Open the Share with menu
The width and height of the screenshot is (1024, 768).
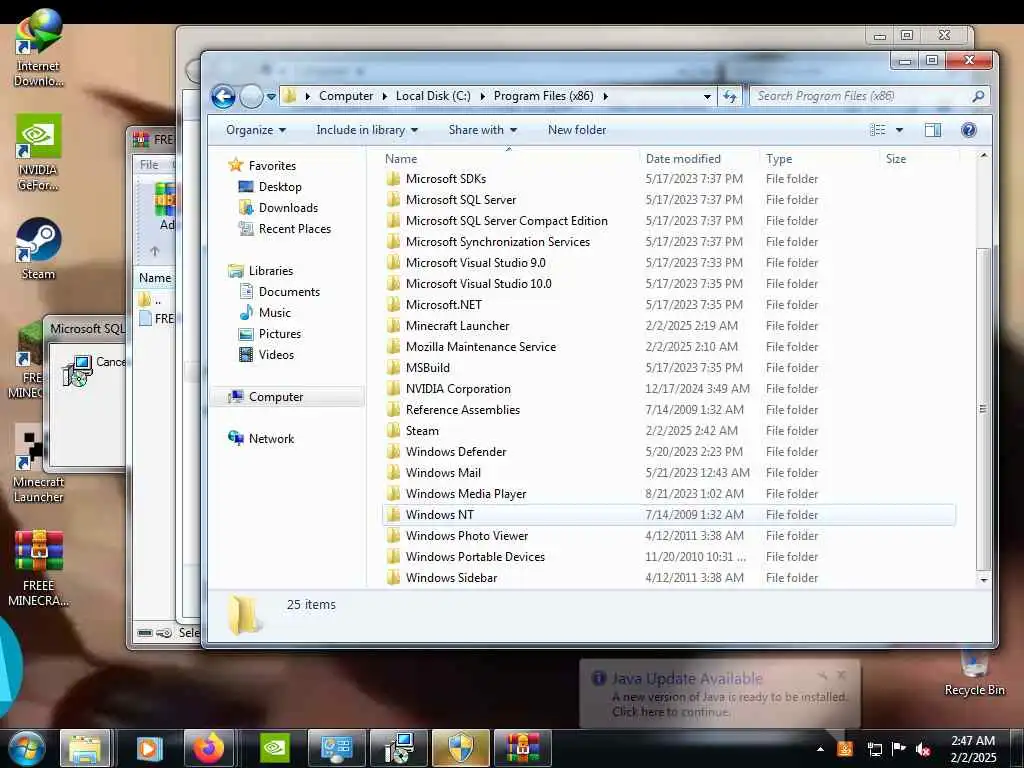point(483,130)
